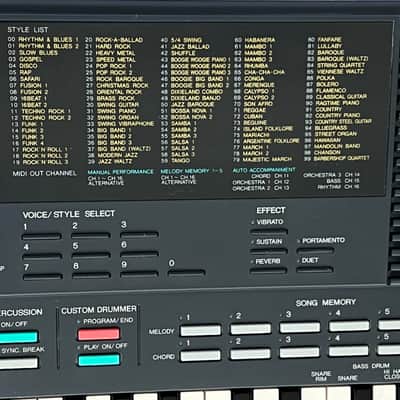Select Song Memory Chord button 1
This screenshot has height=400, width=400.
click(x=200, y=356)
